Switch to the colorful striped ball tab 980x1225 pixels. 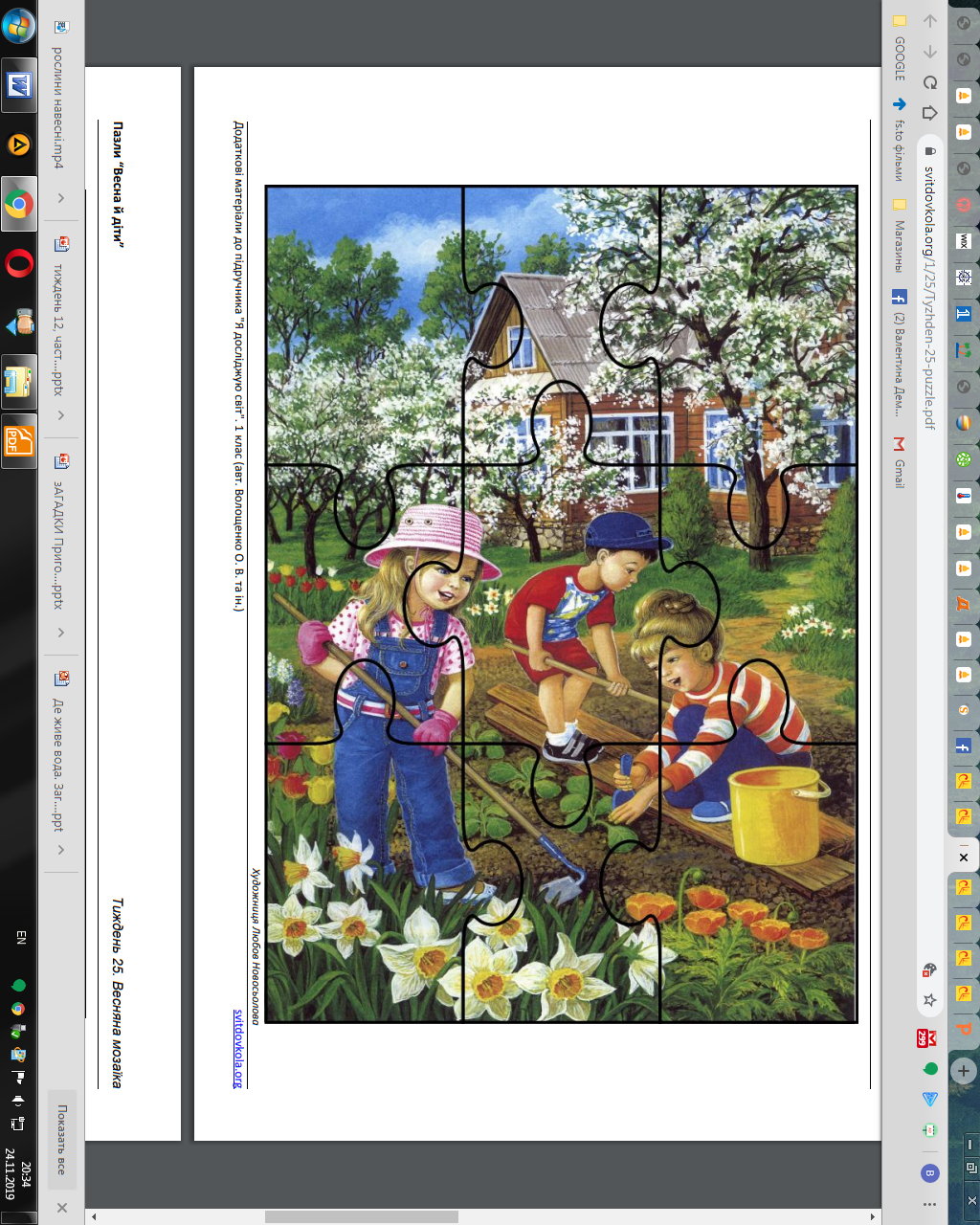pyautogui.click(x=964, y=422)
